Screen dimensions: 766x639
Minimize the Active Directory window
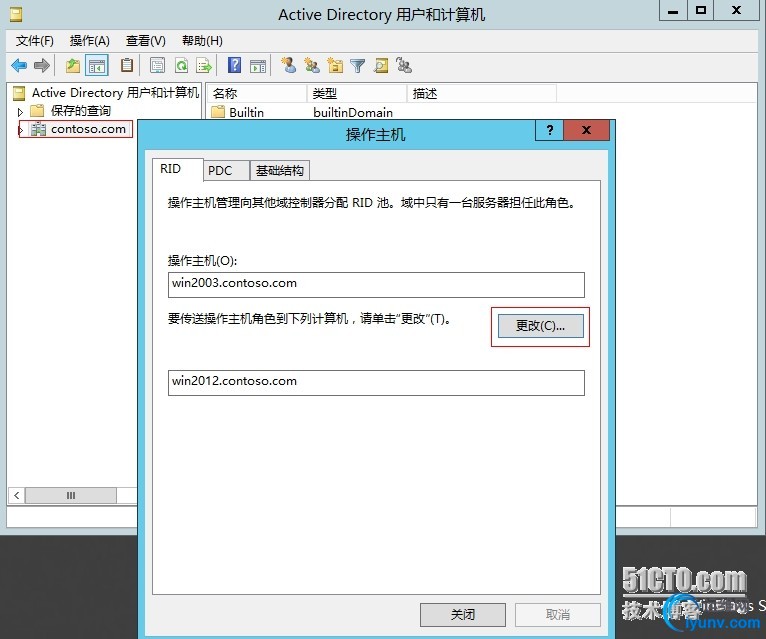coord(673,11)
